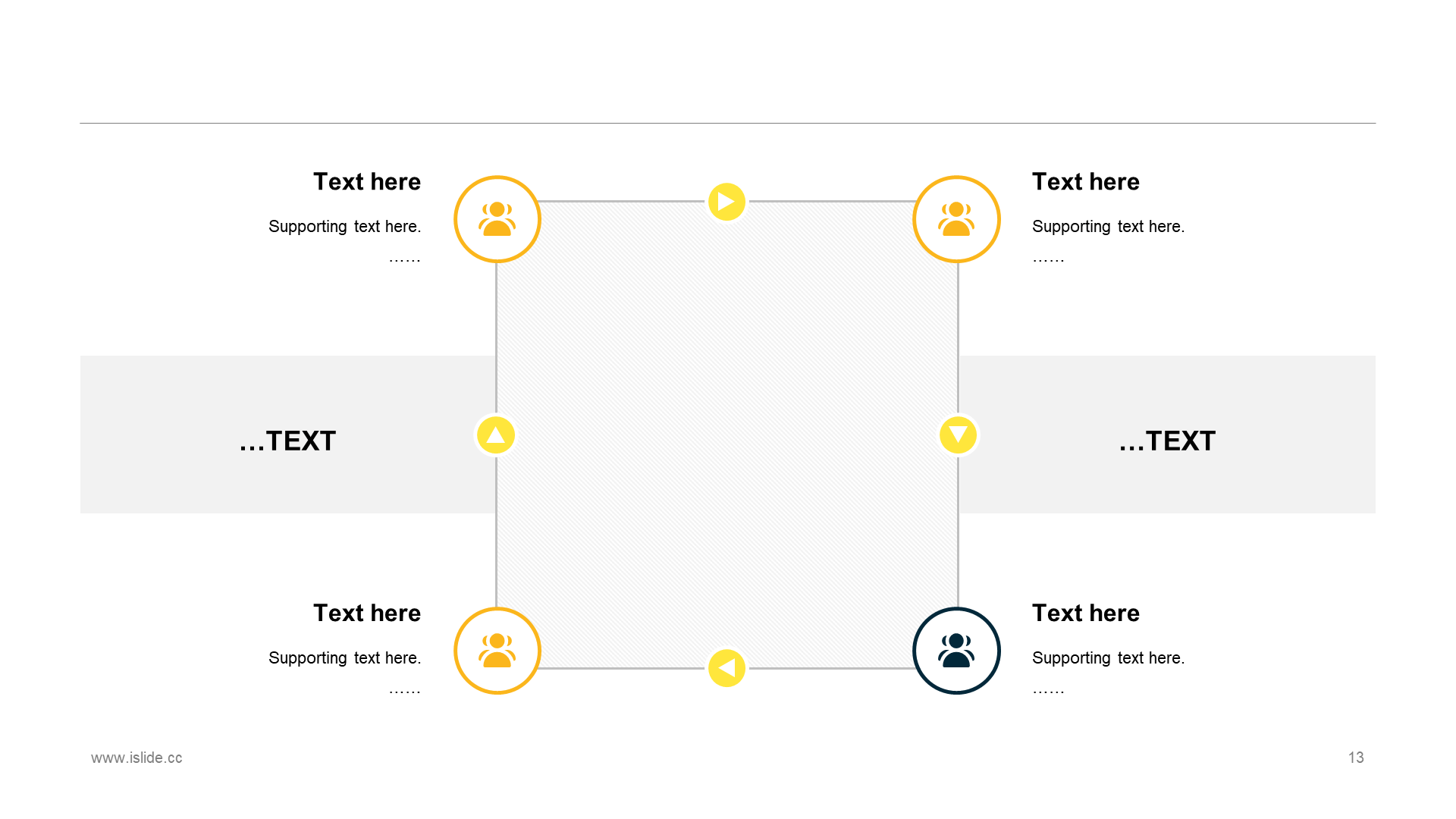The width and height of the screenshot is (1456, 819).
Task: Click the yellow left-pointing arrow circle
Action: click(x=726, y=668)
